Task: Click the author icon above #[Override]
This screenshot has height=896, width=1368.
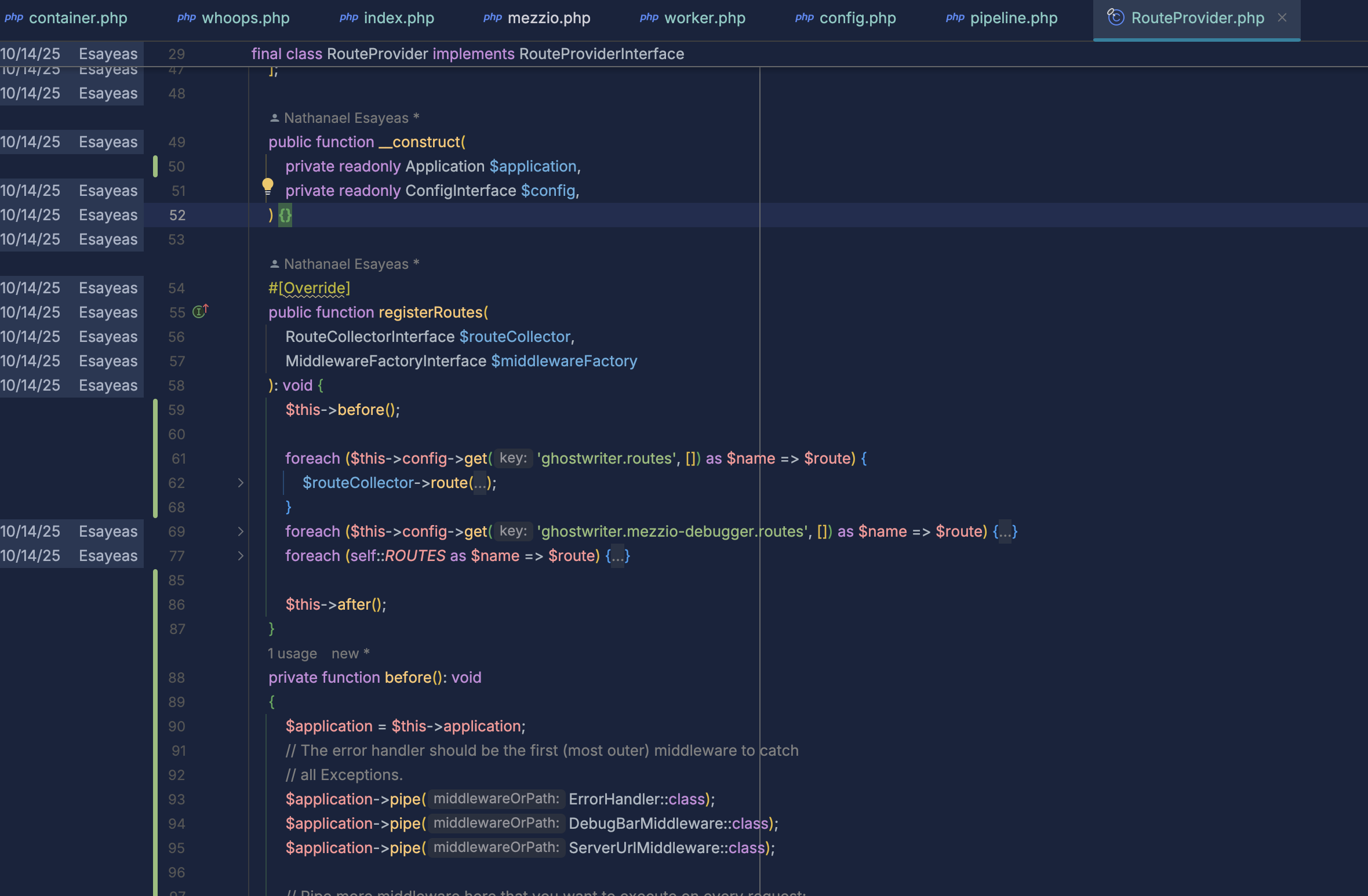Action: [275, 264]
